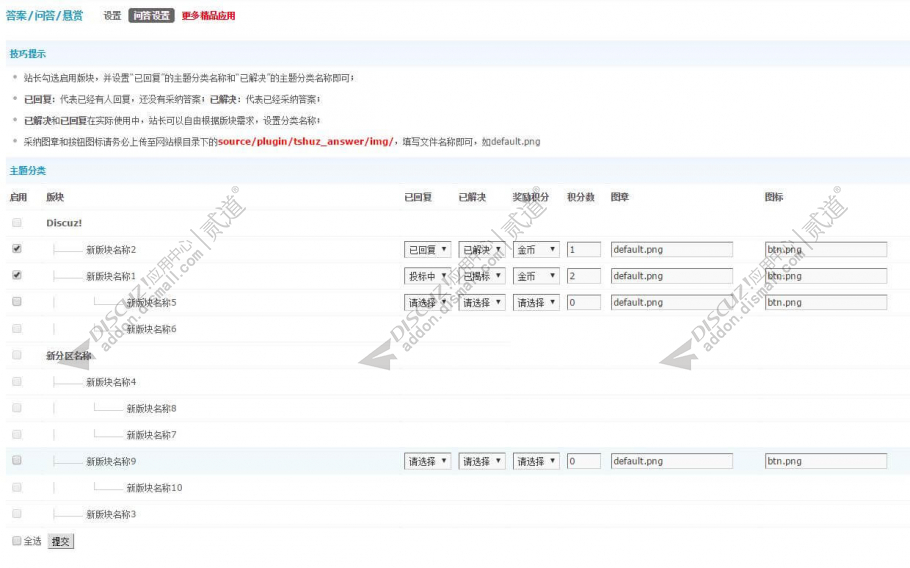Open the 已回复 dropdown for 新版块名称2

427,249
